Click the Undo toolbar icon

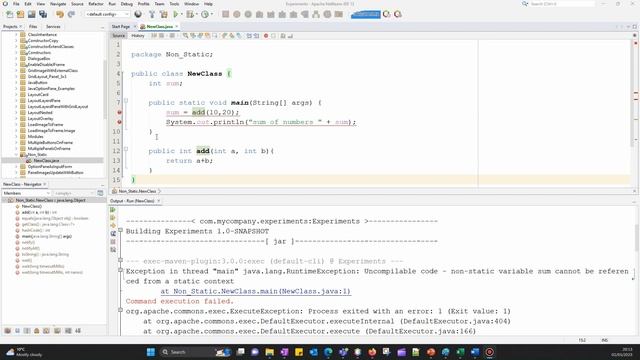pos(60,14)
